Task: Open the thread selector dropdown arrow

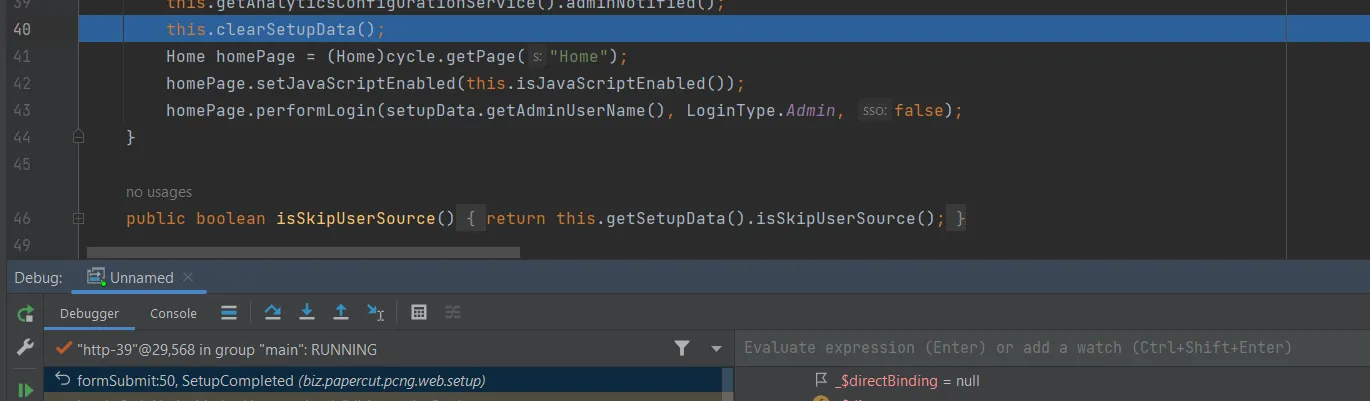Action: point(716,349)
